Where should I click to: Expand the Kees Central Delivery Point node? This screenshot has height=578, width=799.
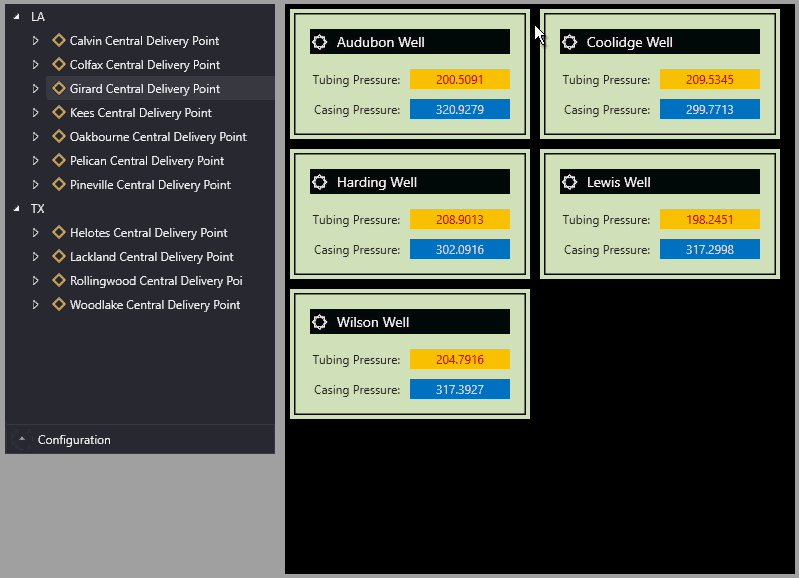(35, 112)
